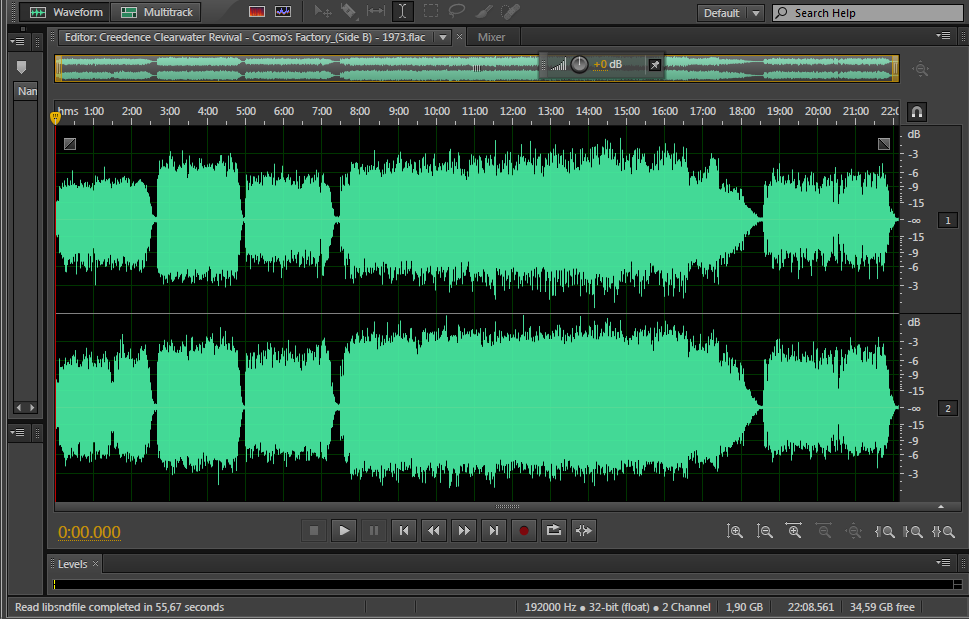Open the left lower panel options menu

tap(17, 432)
